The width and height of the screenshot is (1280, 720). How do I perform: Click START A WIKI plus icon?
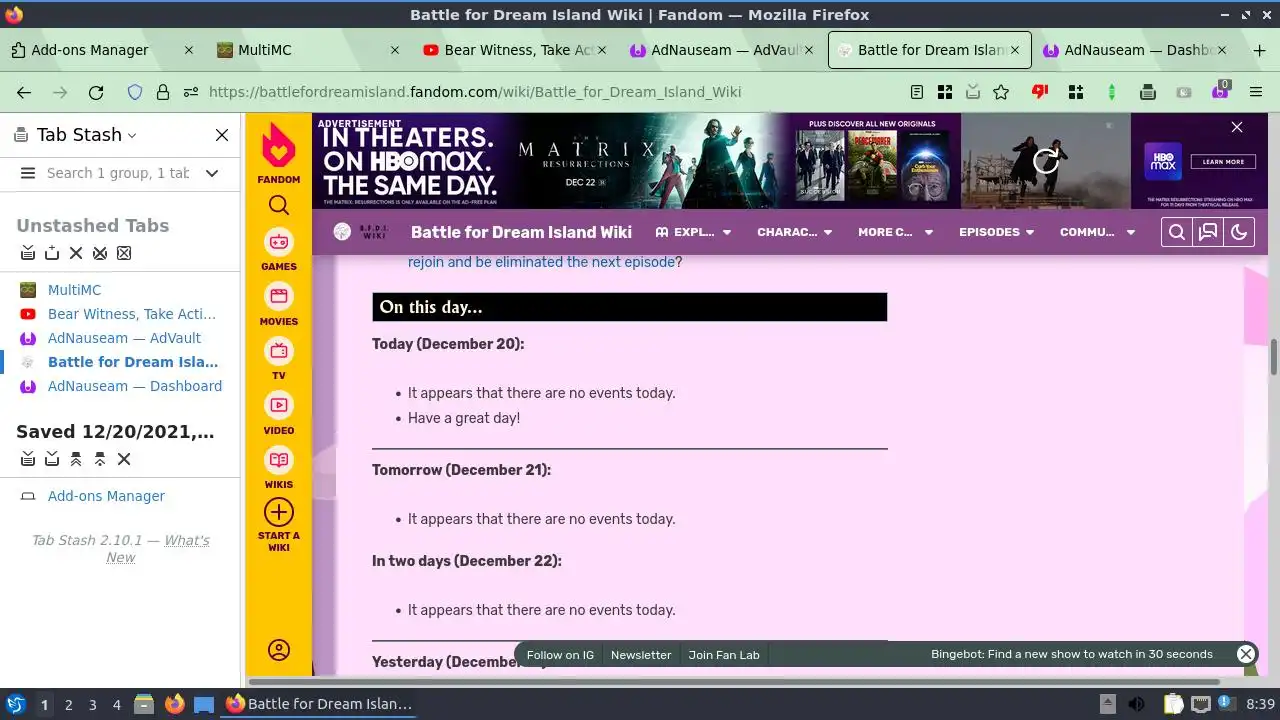pyautogui.click(x=279, y=512)
